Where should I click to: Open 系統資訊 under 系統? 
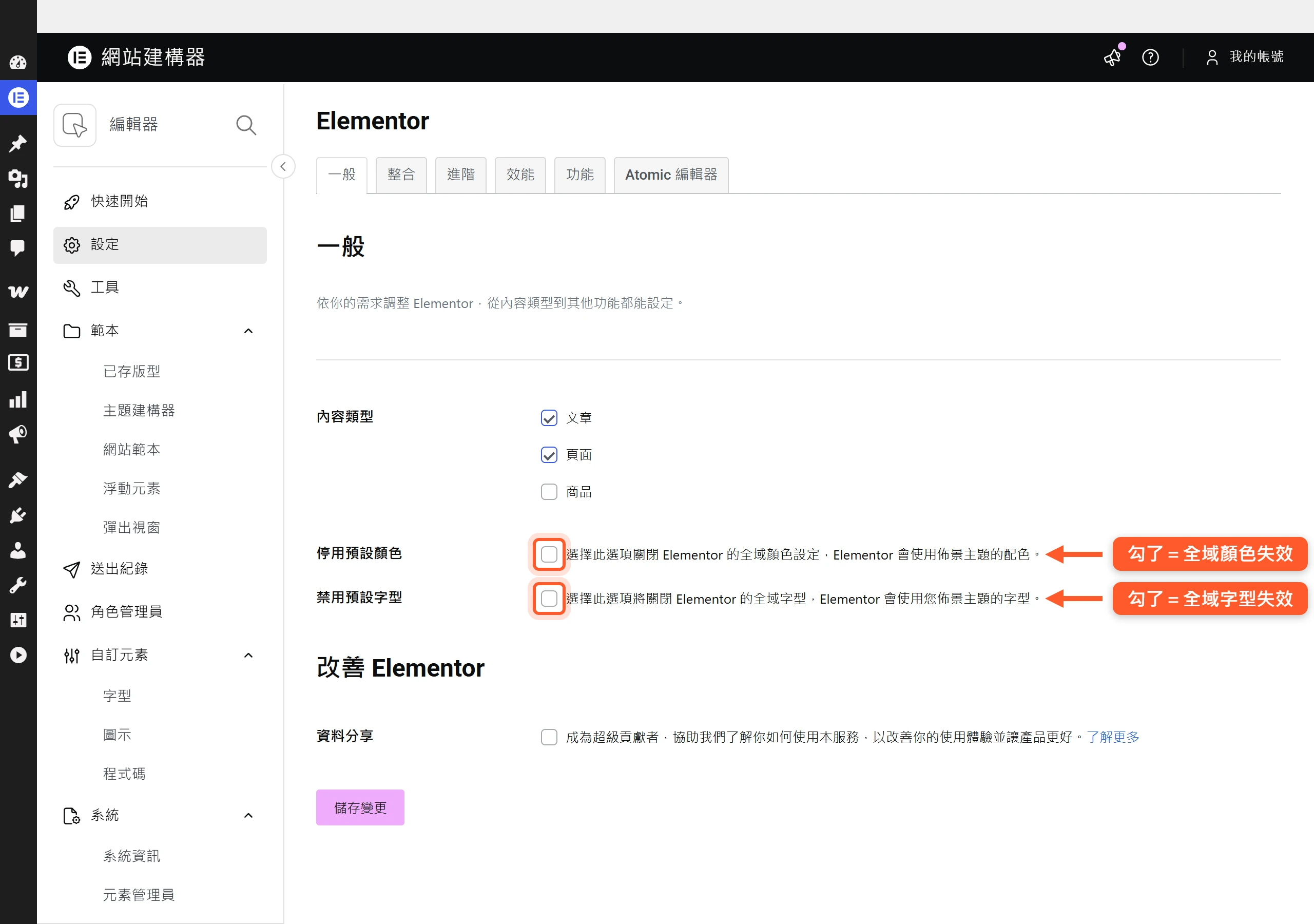pyautogui.click(x=131, y=856)
